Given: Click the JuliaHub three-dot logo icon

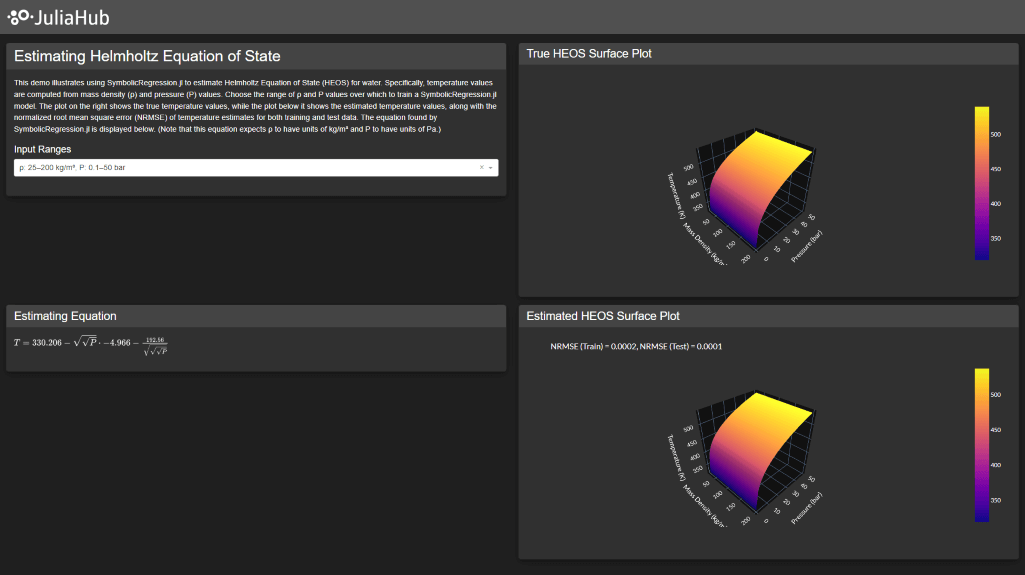Looking at the screenshot, I should [19, 17].
